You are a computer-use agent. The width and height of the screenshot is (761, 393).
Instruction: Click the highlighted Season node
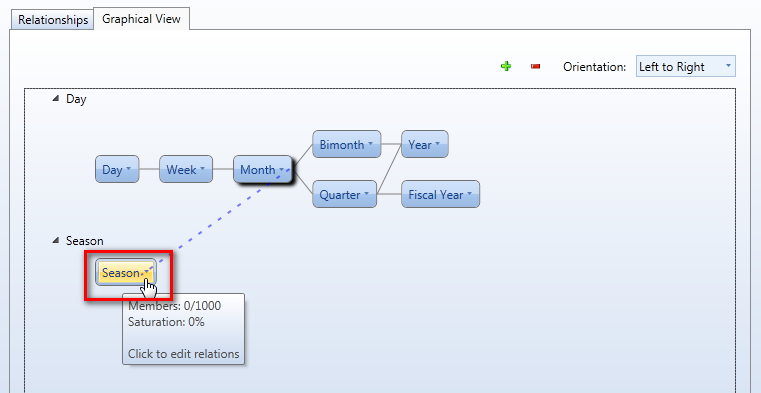126,273
